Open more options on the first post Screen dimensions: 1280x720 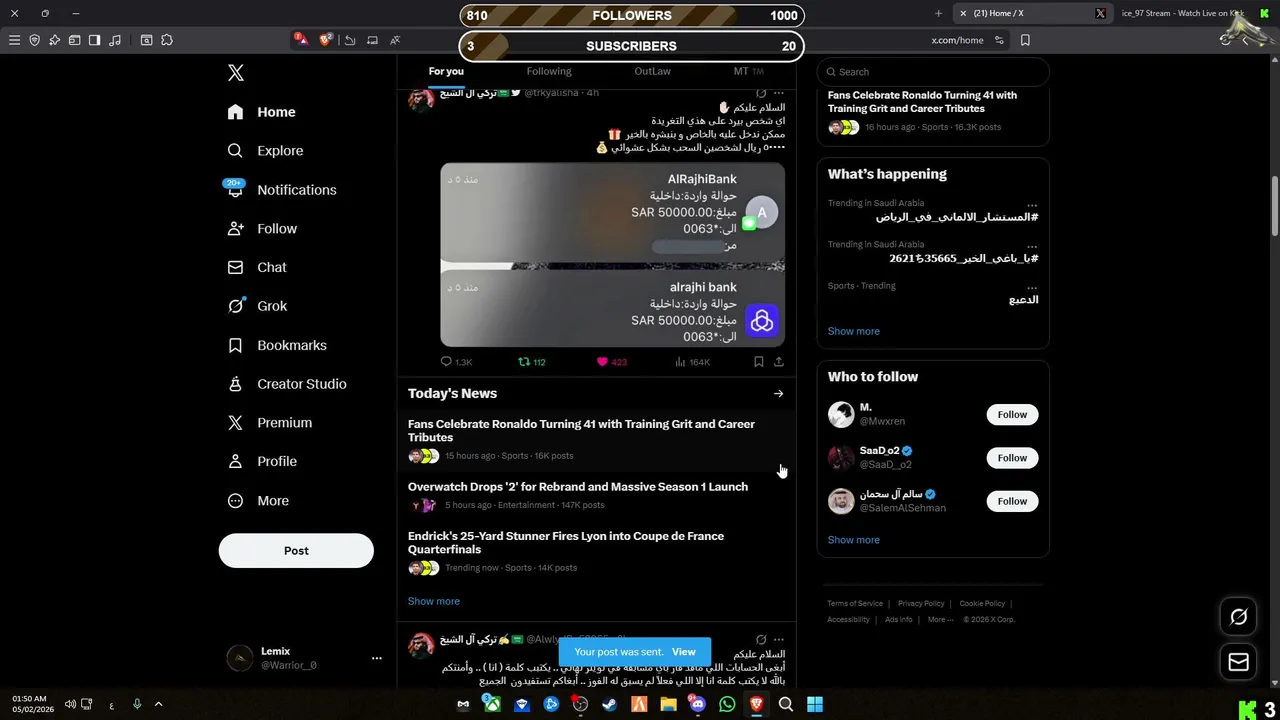pyautogui.click(x=779, y=93)
